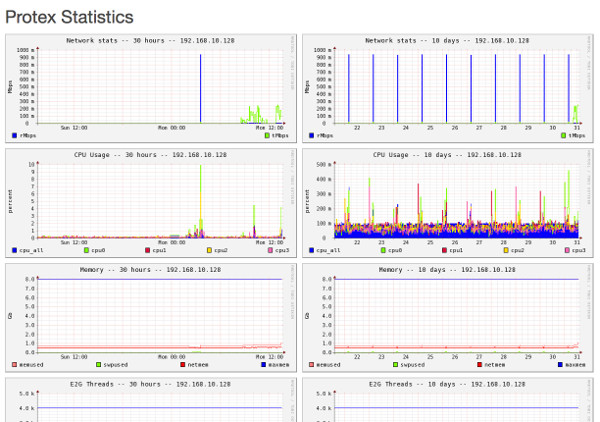Open the Network stats 10 days graph
Viewport: 600px width, 422px height.
448,88
